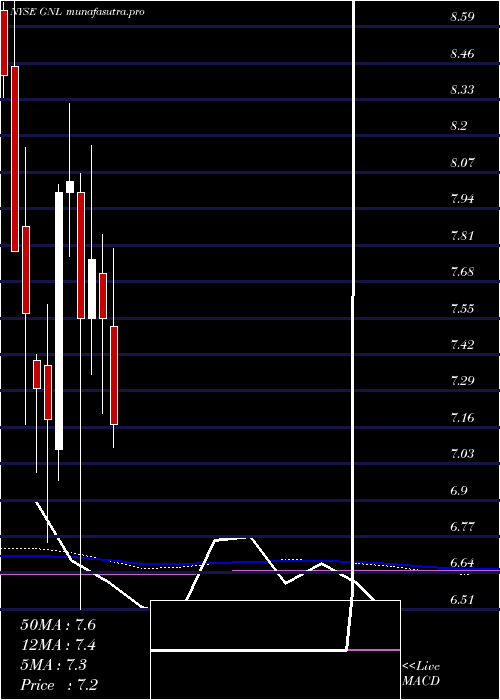
Task: Click the <<Live MACD label
Action: pyautogui.click(x=421, y=674)
